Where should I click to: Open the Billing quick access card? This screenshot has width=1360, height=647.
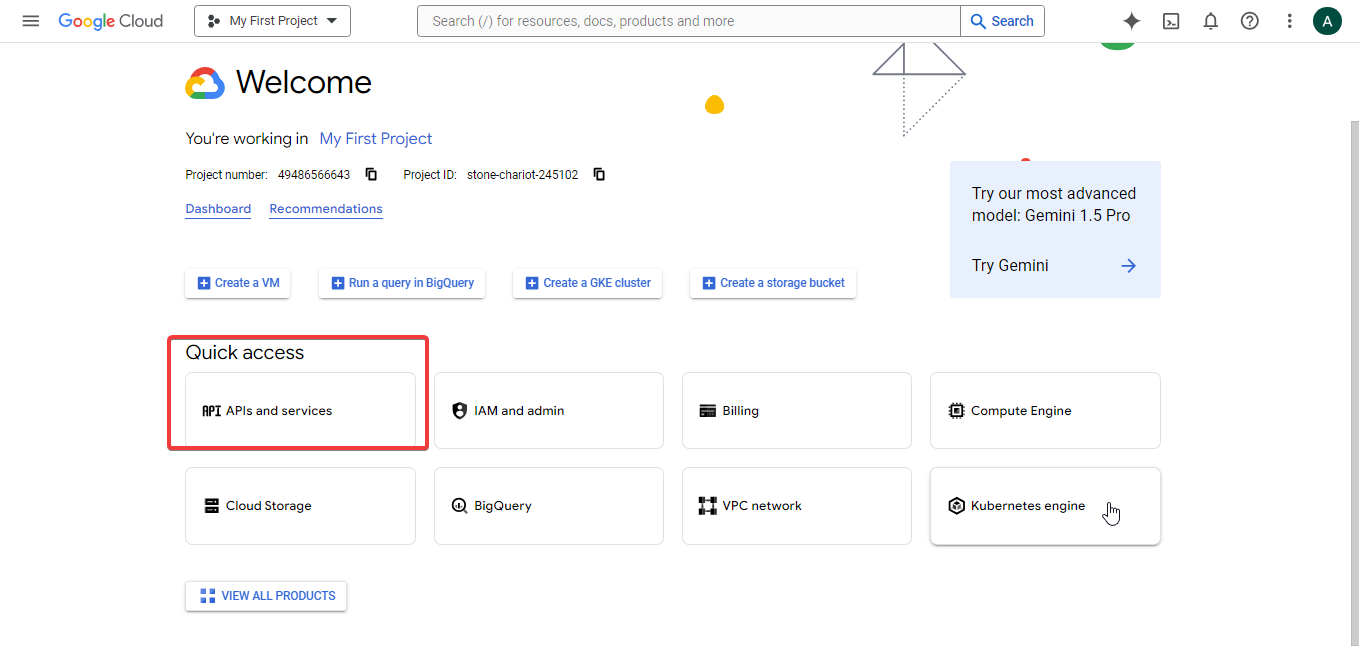click(x=797, y=411)
